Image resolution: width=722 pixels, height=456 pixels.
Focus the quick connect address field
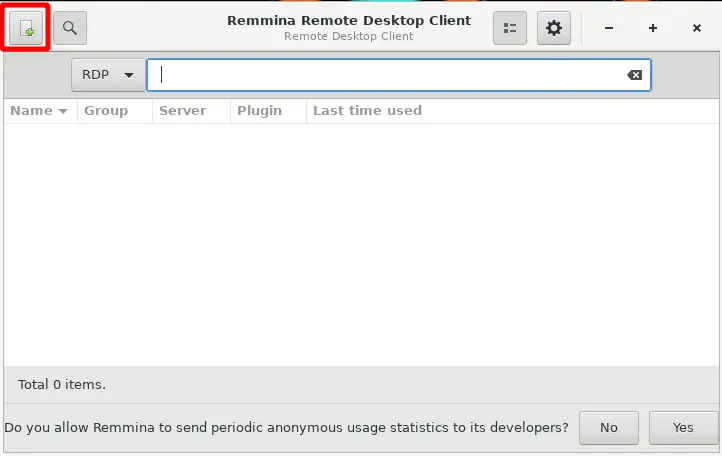click(x=390, y=75)
